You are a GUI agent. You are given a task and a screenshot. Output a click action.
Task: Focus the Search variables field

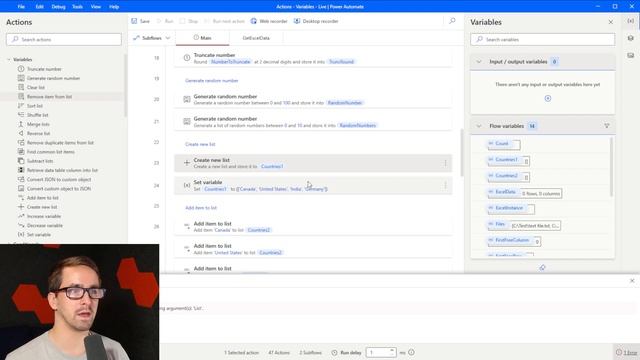point(542,39)
